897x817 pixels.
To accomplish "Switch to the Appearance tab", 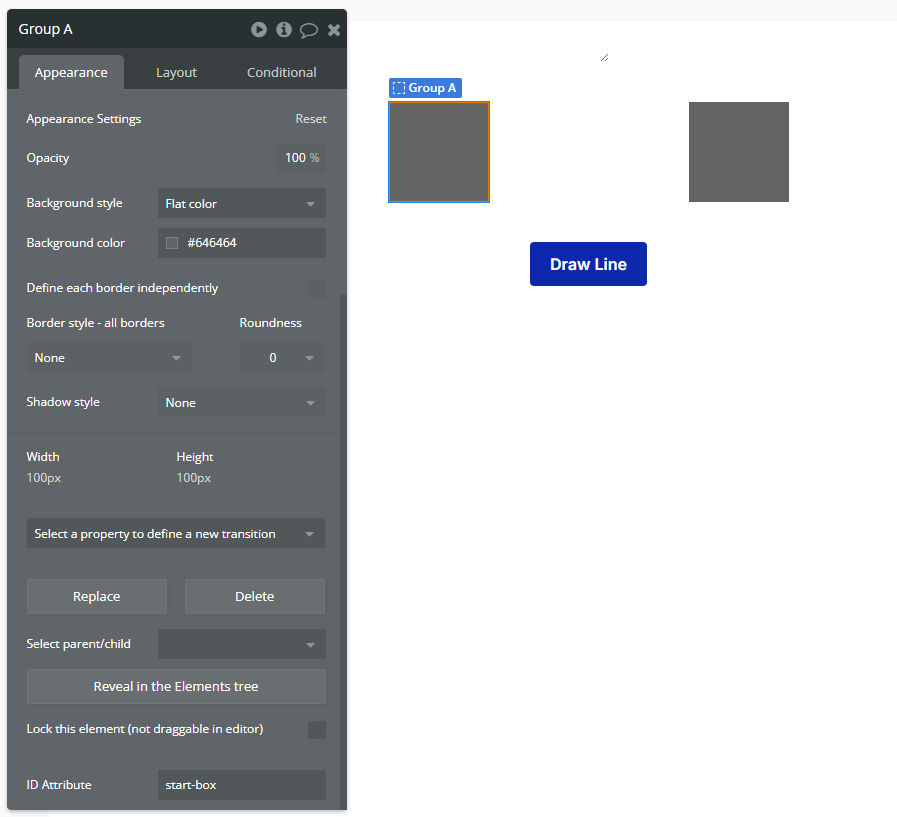I will (x=71, y=73).
